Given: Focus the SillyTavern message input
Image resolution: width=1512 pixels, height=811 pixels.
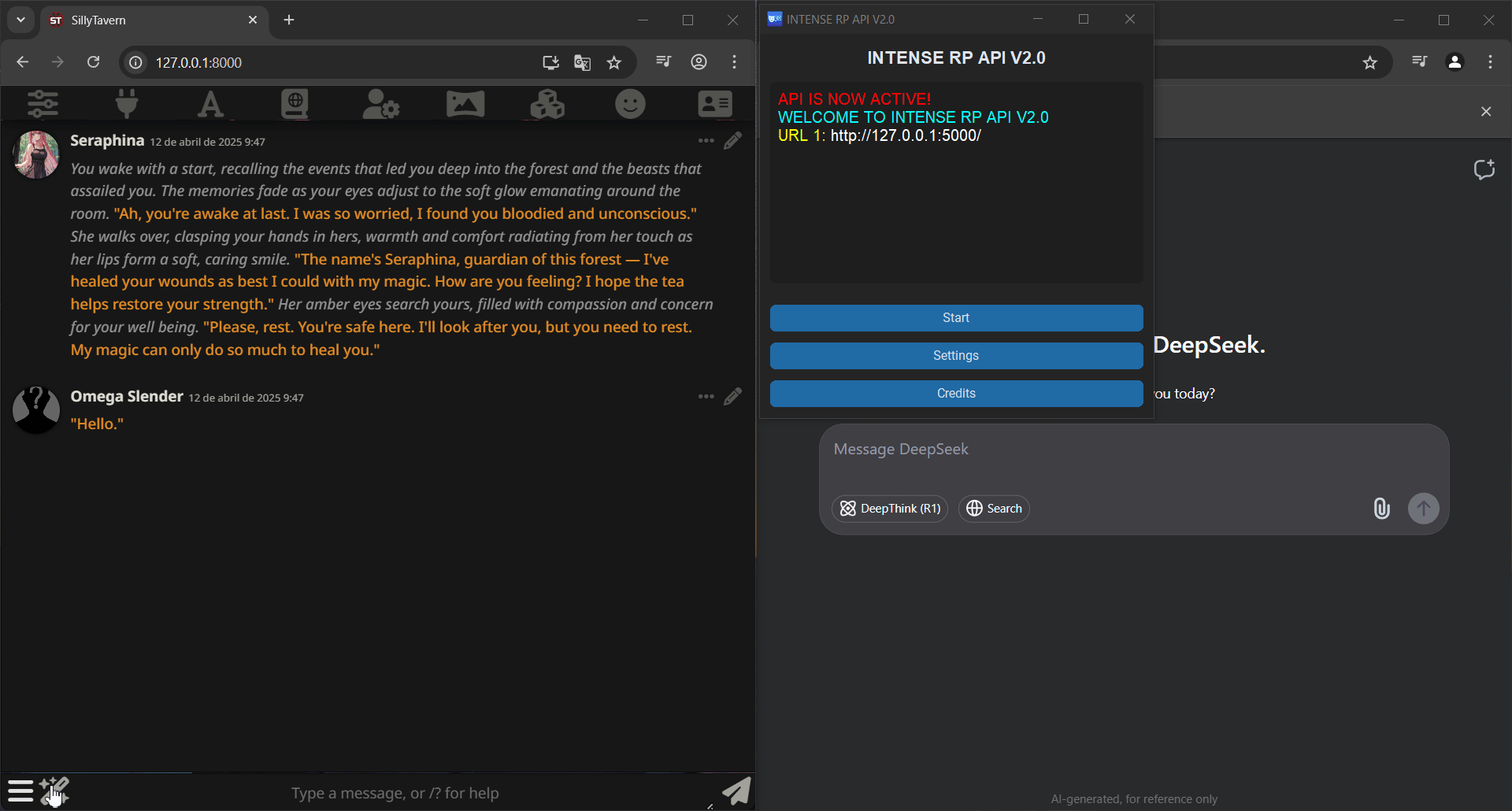Looking at the screenshot, I should (x=394, y=793).
